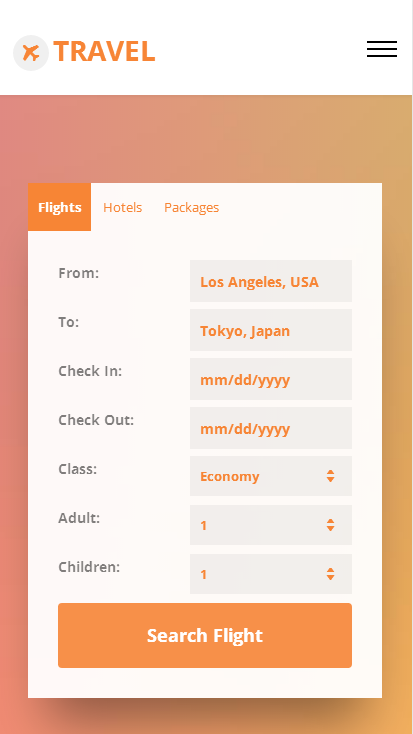Viewport: 413px width, 734px height.
Task: Click the airplane logo icon
Action: [x=31, y=53]
